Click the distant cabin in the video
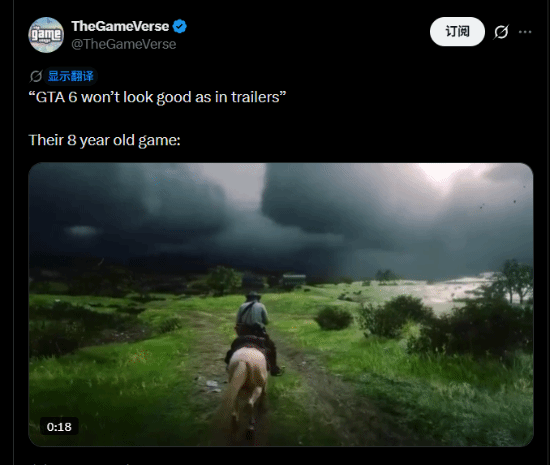This screenshot has width=550, height=465. point(294,280)
